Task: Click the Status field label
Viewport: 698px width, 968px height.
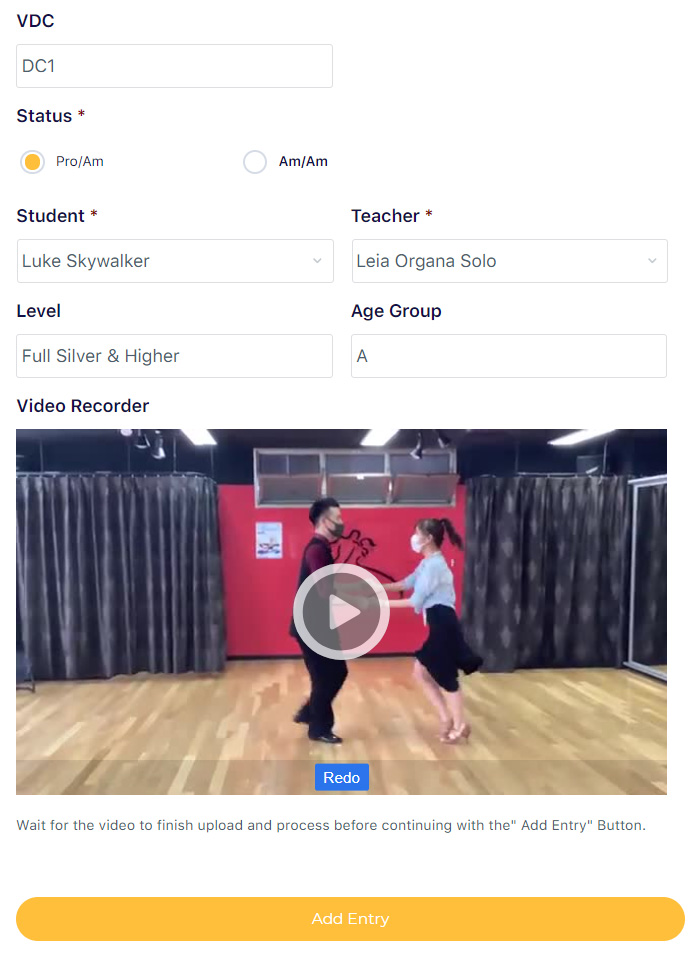Action: tap(44, 116)
